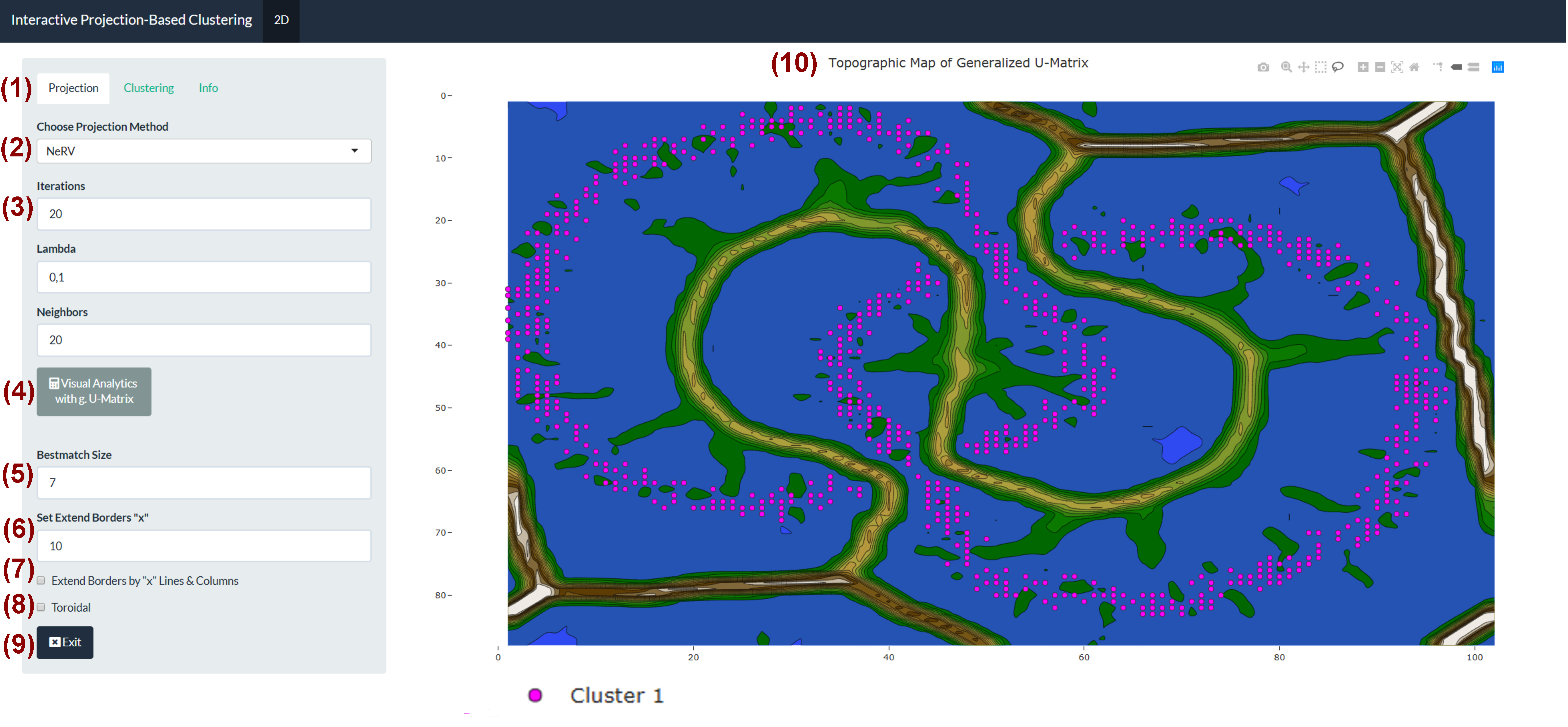1568x727 pixels.
Task: Select the Box Select tool
Action: click(1320, 67)
